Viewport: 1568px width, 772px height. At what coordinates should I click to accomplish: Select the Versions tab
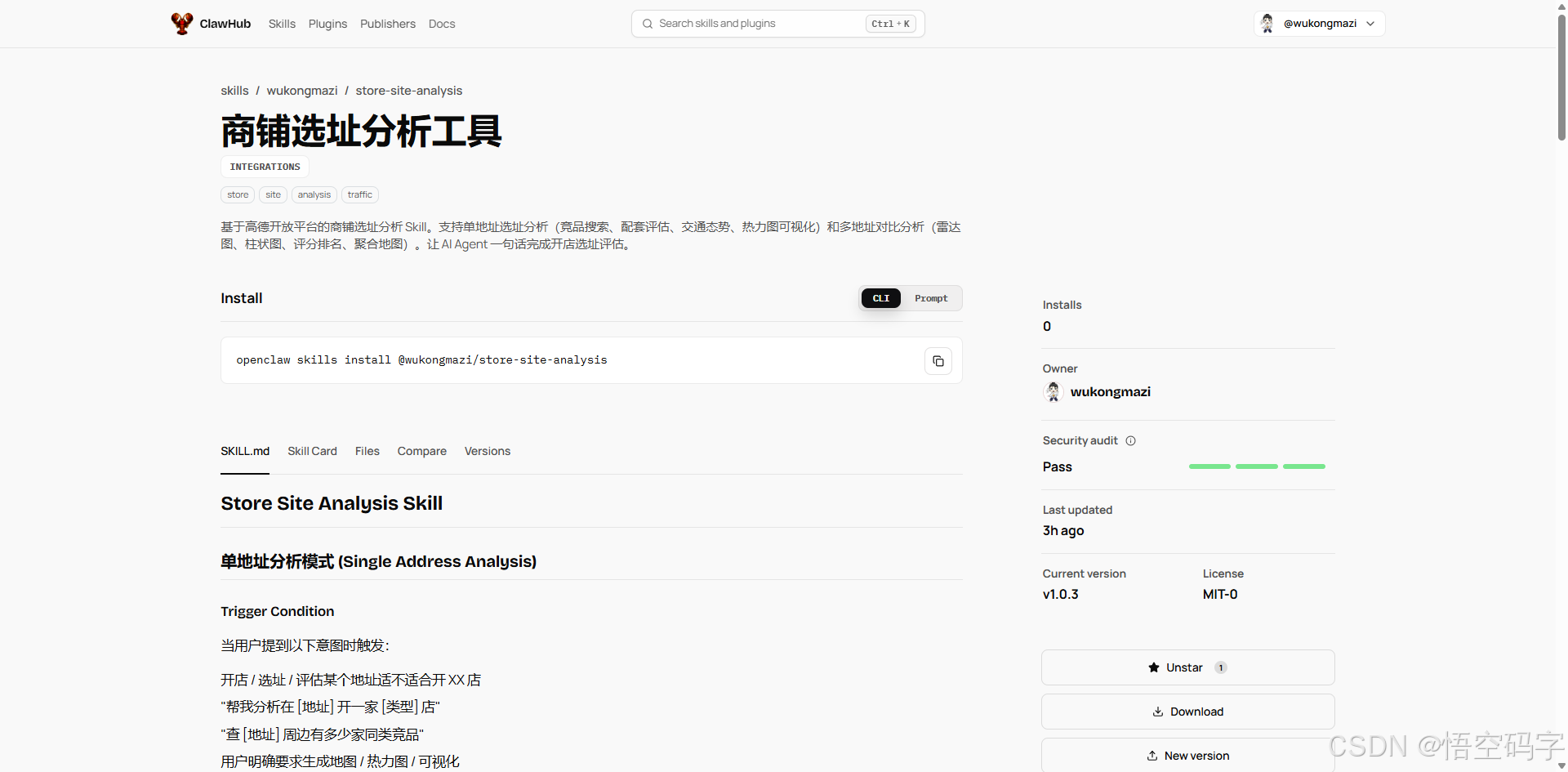pyautogui.click(x=488, y=451)
